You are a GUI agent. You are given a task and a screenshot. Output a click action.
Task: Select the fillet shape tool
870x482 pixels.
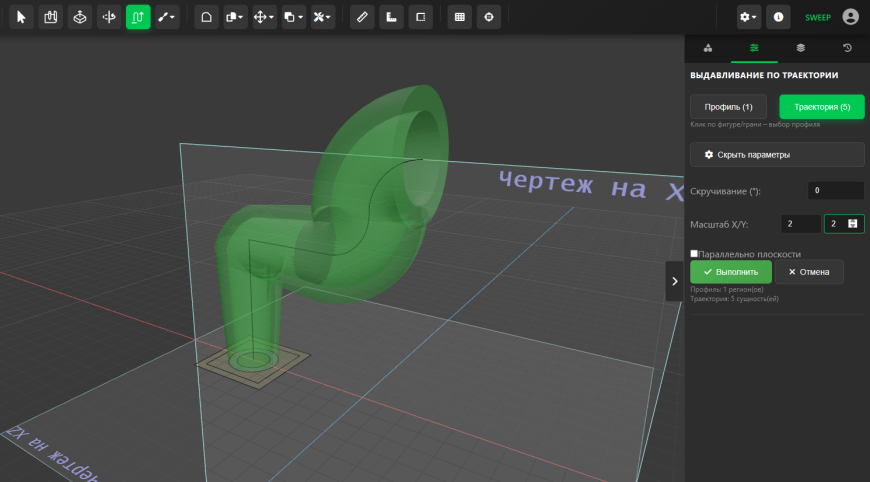click(206, 17)
